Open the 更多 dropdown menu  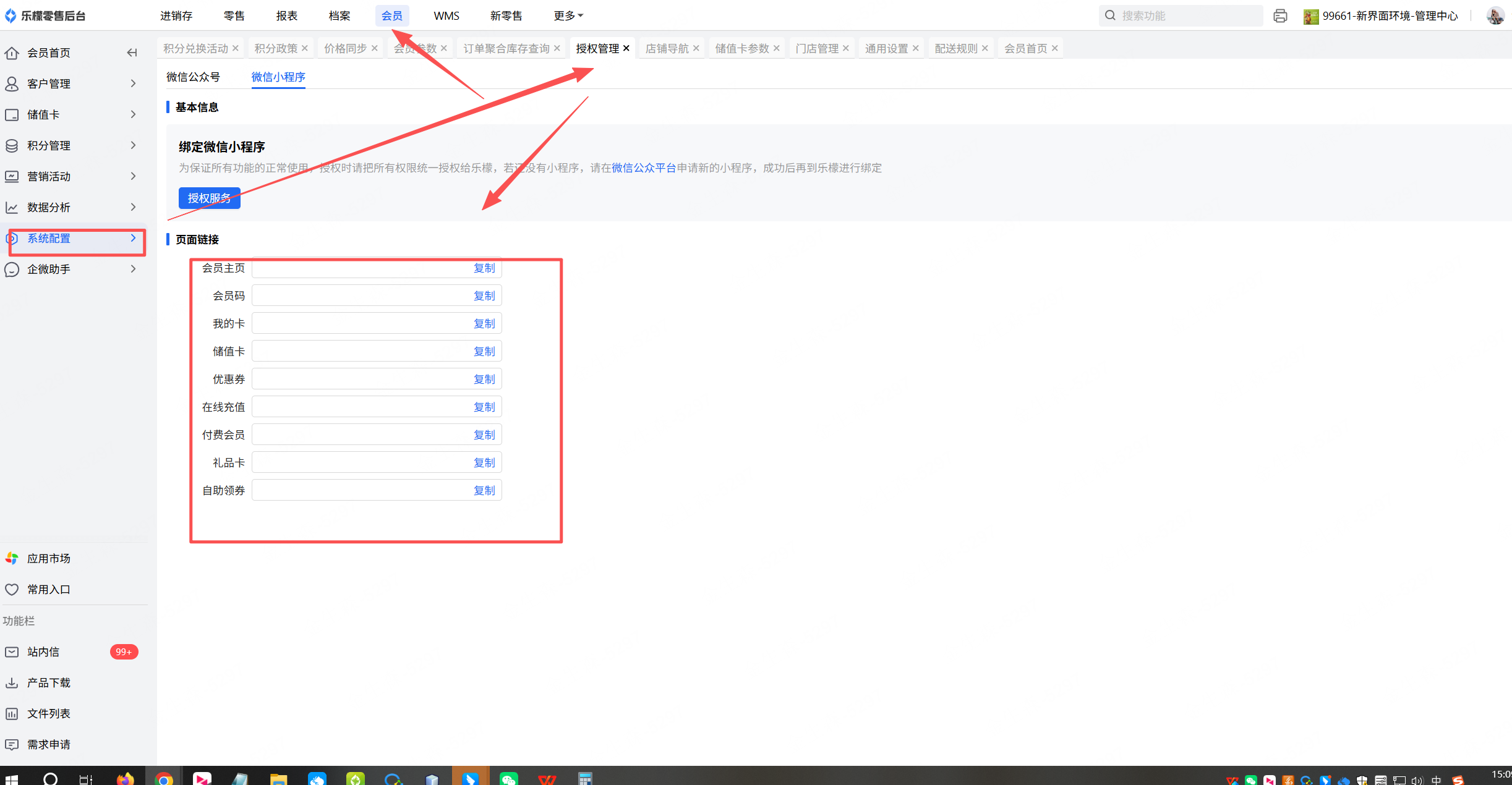568,15
